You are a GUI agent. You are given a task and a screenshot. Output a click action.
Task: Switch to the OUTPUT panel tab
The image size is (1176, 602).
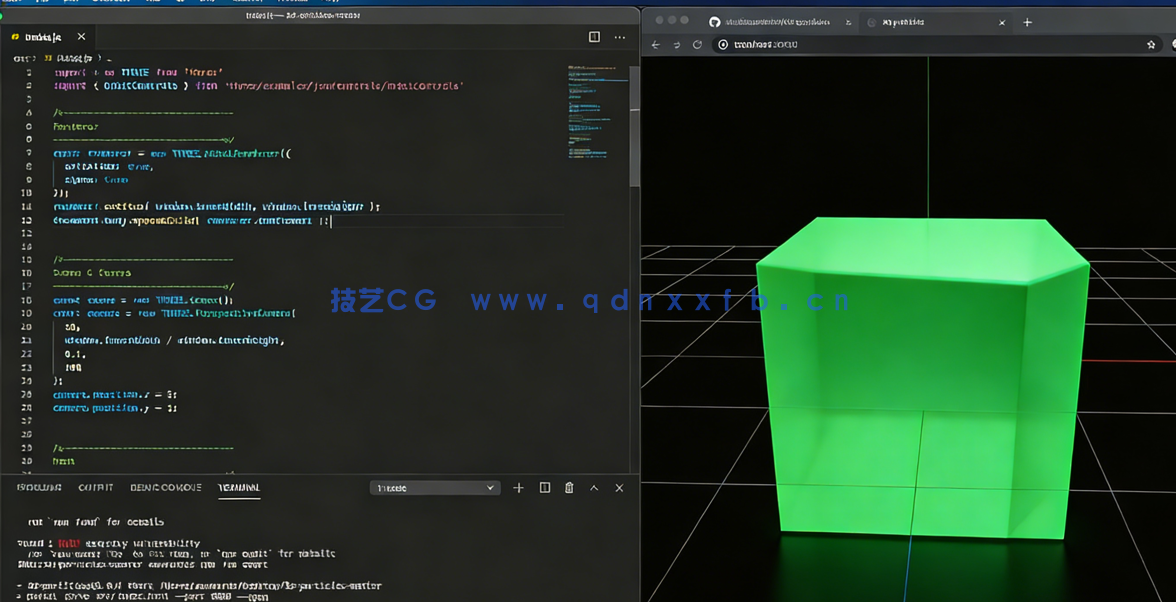point(96,488)
